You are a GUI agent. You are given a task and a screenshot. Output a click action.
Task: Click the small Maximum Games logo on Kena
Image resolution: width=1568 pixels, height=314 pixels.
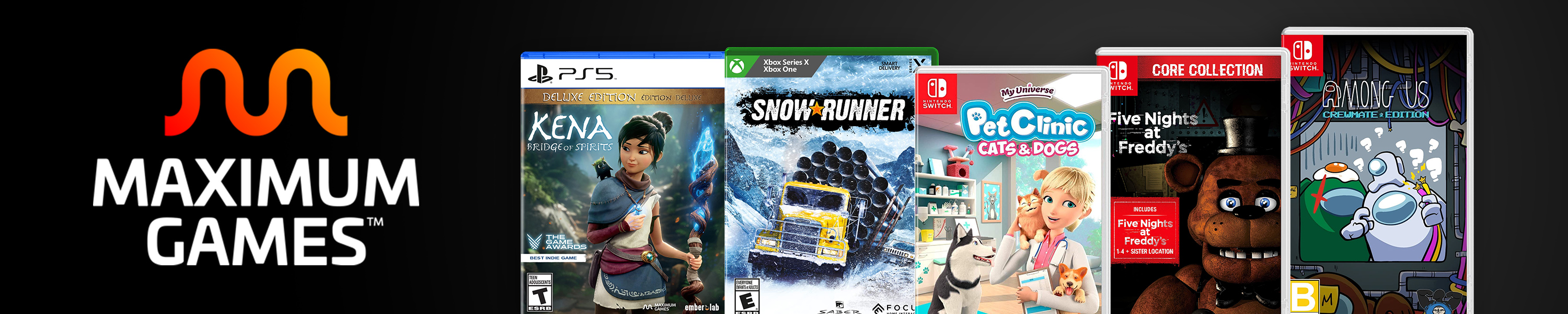click(659, 307)
